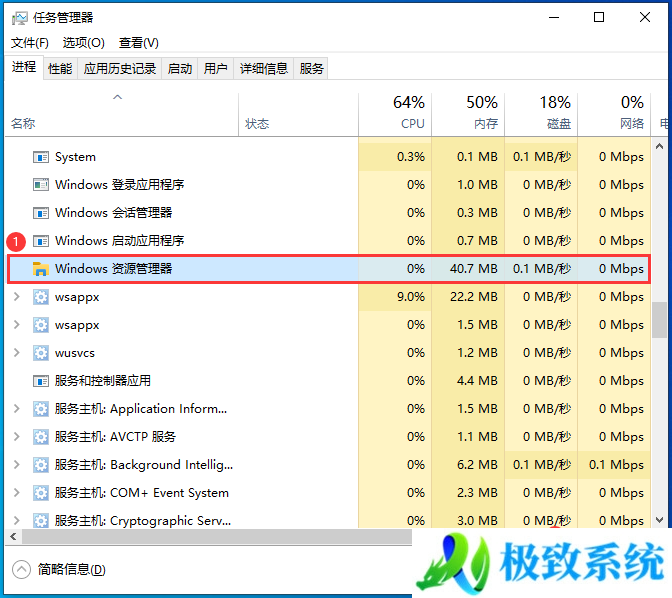Screen dimensions: 672x598
Task: Click the 4.4 MB memory value
Action: pos(477,381)
